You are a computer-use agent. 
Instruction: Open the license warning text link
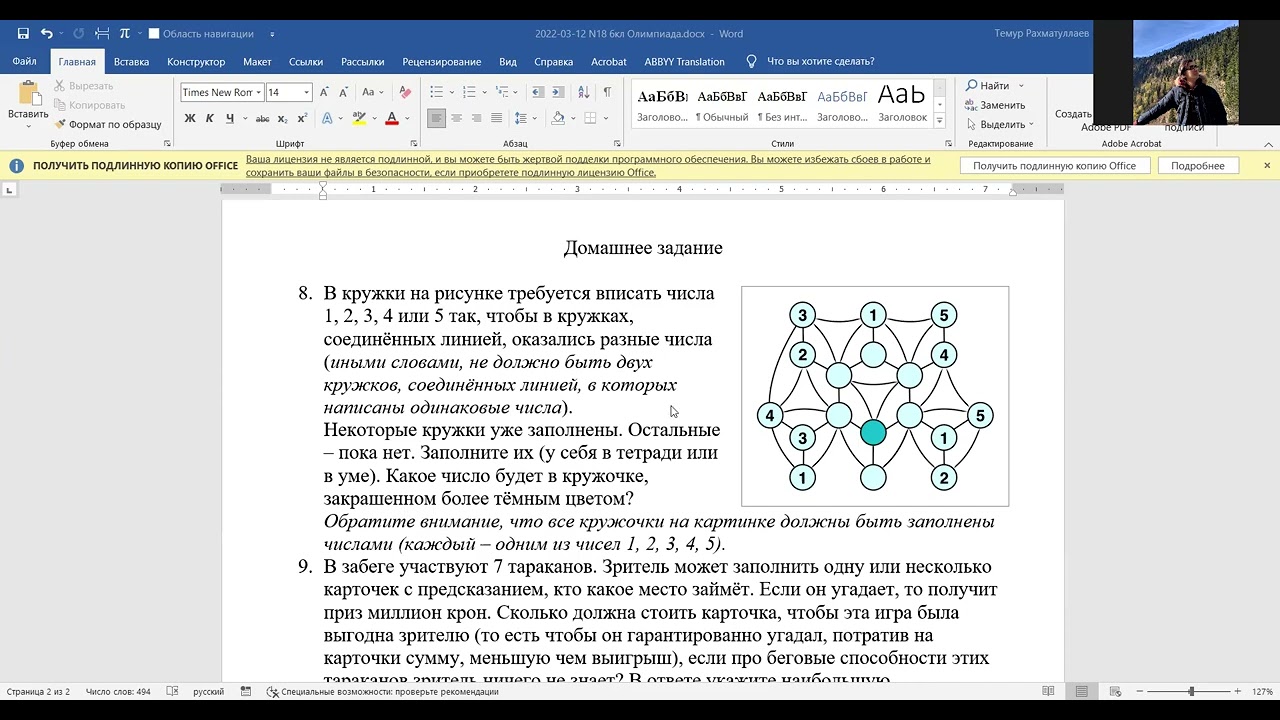588,166
